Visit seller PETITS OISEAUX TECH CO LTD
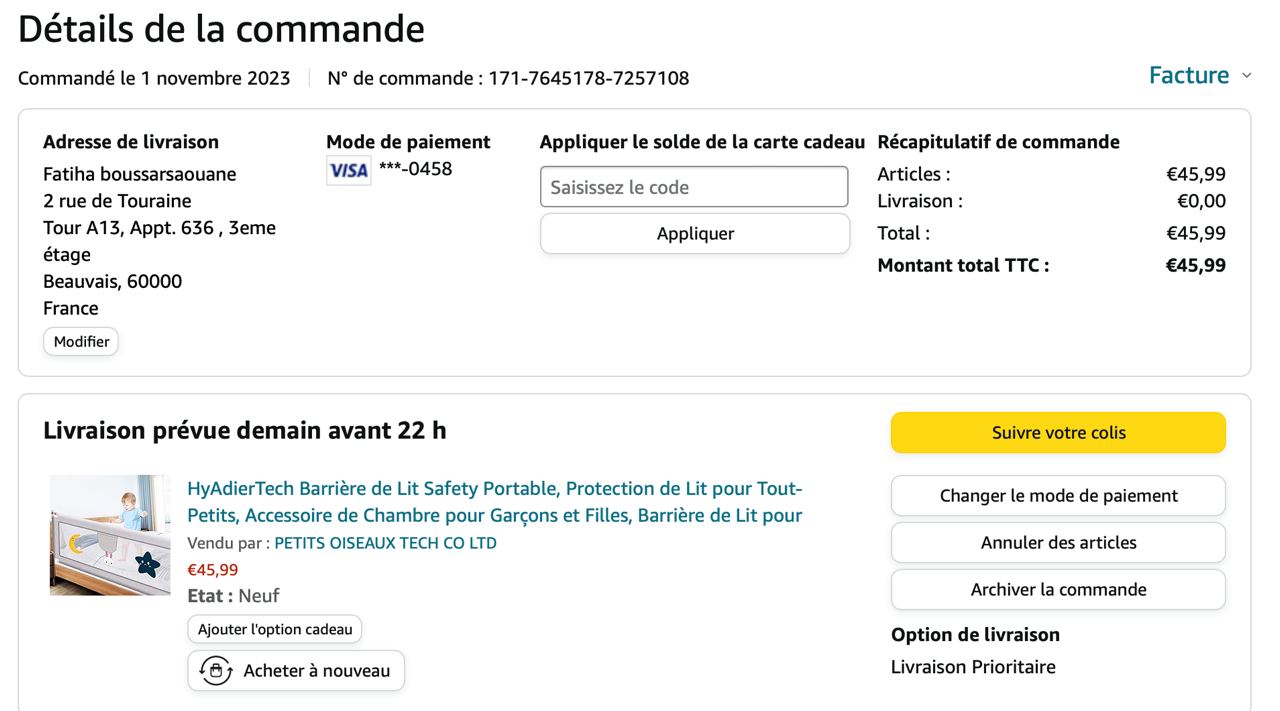1280x711 pixels. [385, 543]
